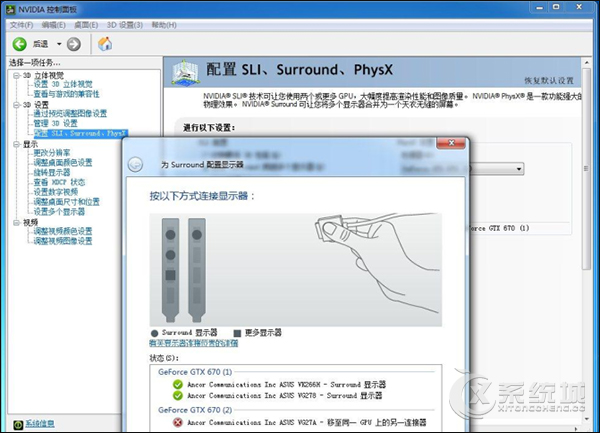Open the 3D 设置(3) menu
The width and height of the screenshot is (600, 433).
125,25
